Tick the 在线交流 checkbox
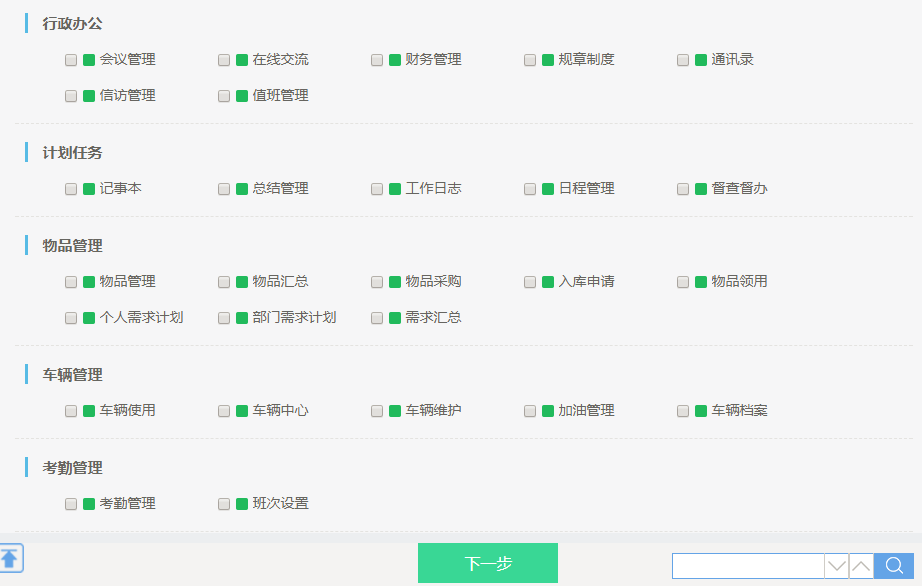This screenshot has height=586, width=922. point(223,60)
